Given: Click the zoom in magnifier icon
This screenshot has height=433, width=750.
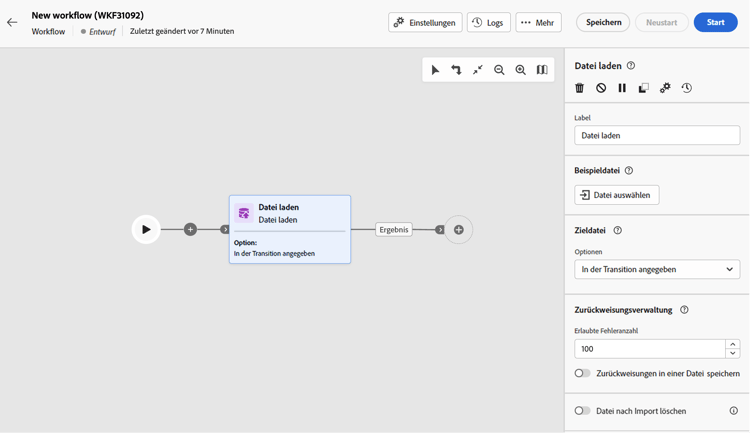Looking at the screenshot, I should [520, 70].
